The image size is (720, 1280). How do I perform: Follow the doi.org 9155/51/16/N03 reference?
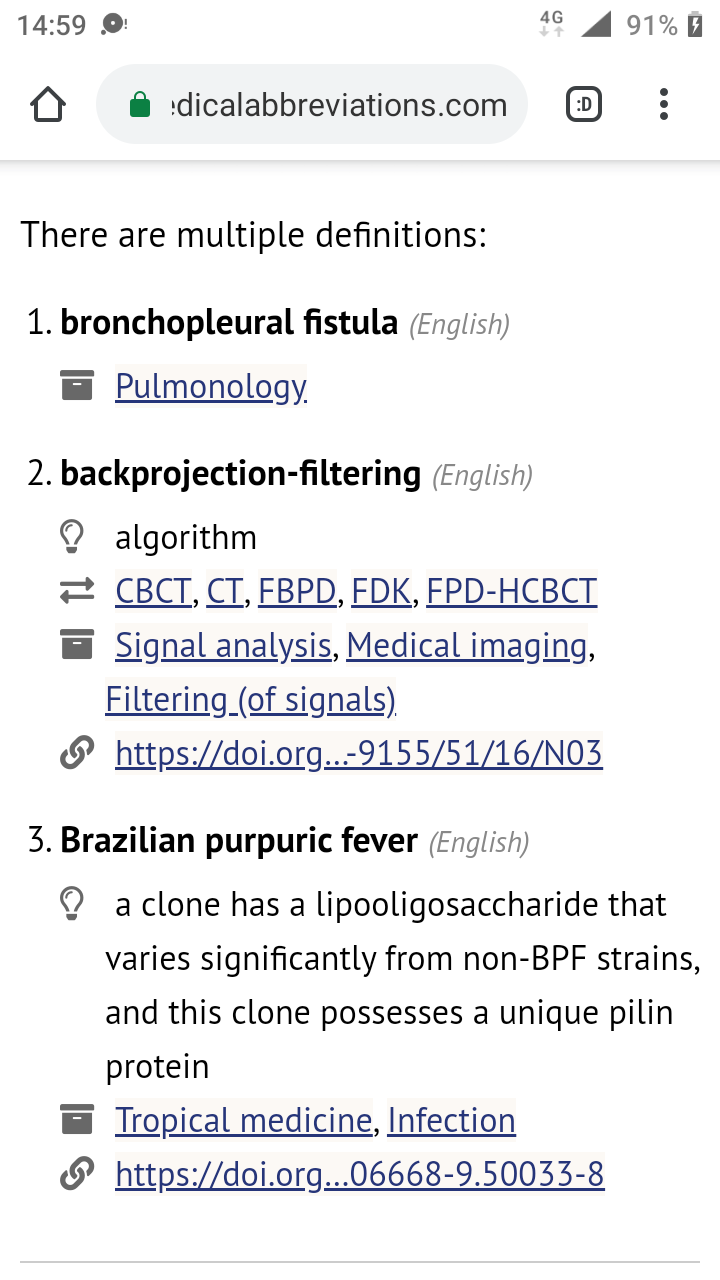coord(359,753)
